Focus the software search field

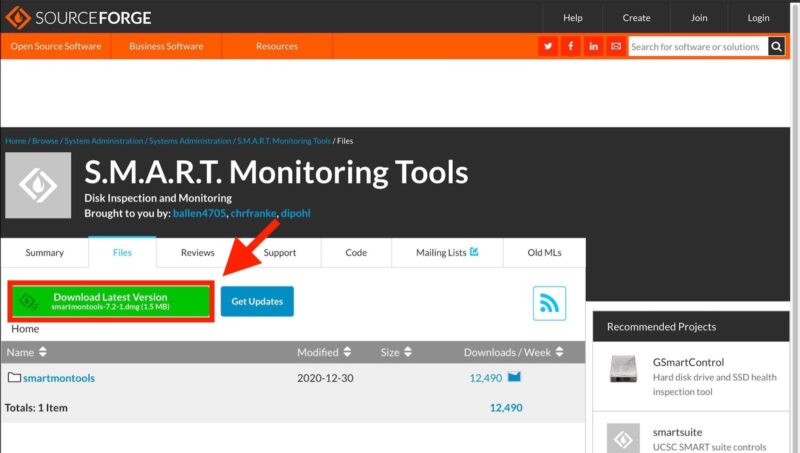coord(697,46)
